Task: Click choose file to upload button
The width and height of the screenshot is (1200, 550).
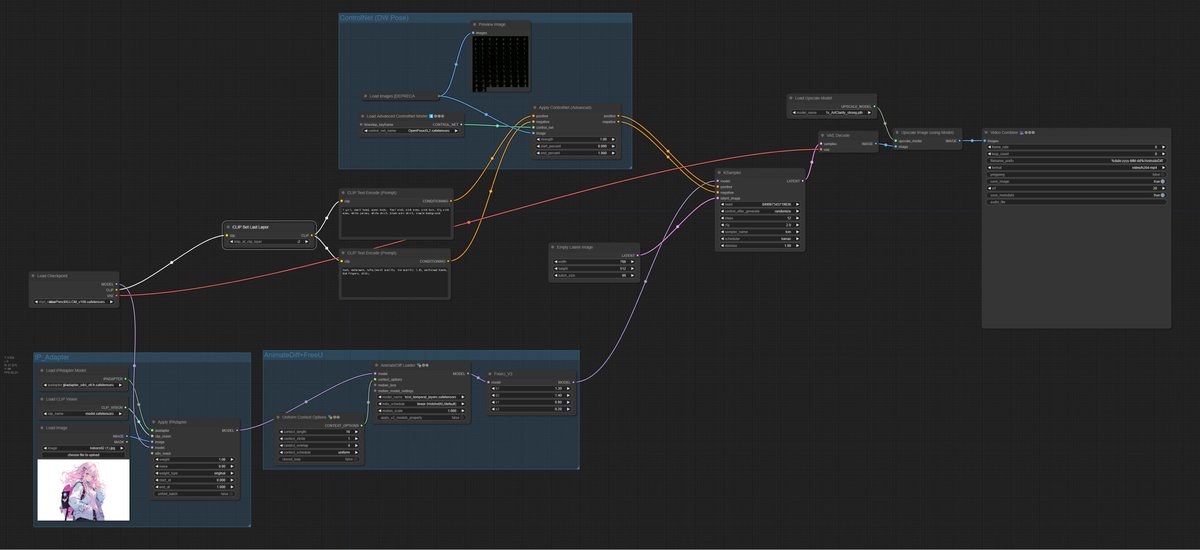Action: [x=83, y=455]
